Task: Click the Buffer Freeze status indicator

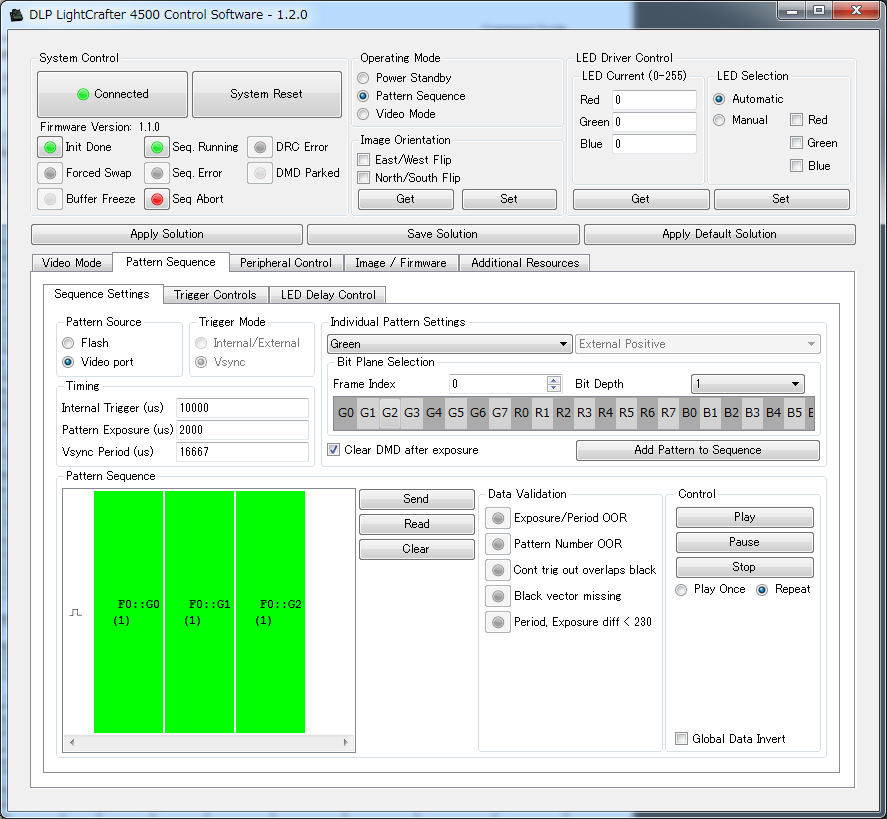Action: (50, 199)
